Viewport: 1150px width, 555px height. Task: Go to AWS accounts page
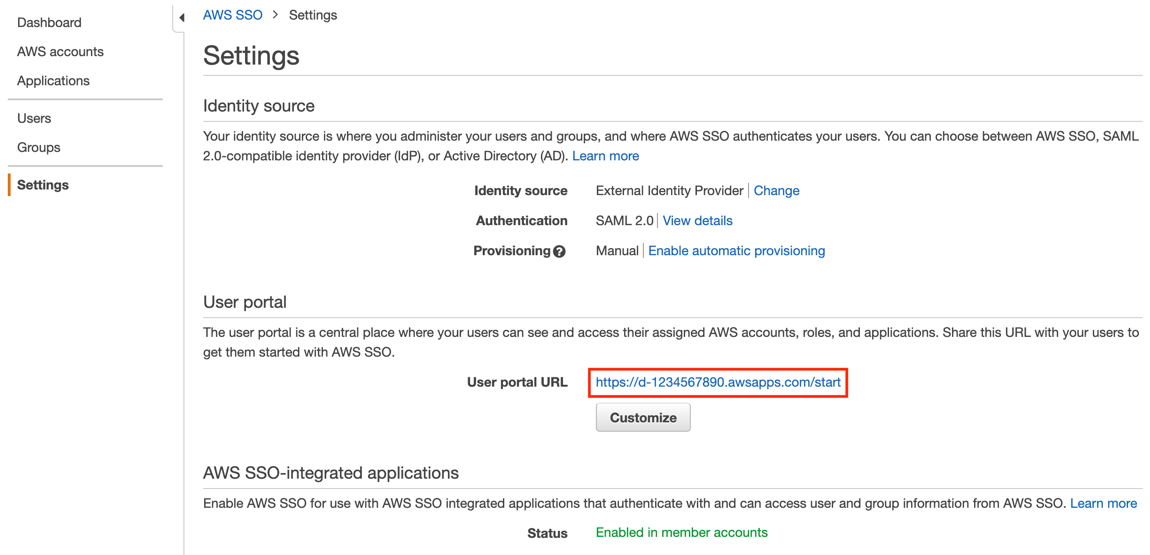(x=60, y=52)
